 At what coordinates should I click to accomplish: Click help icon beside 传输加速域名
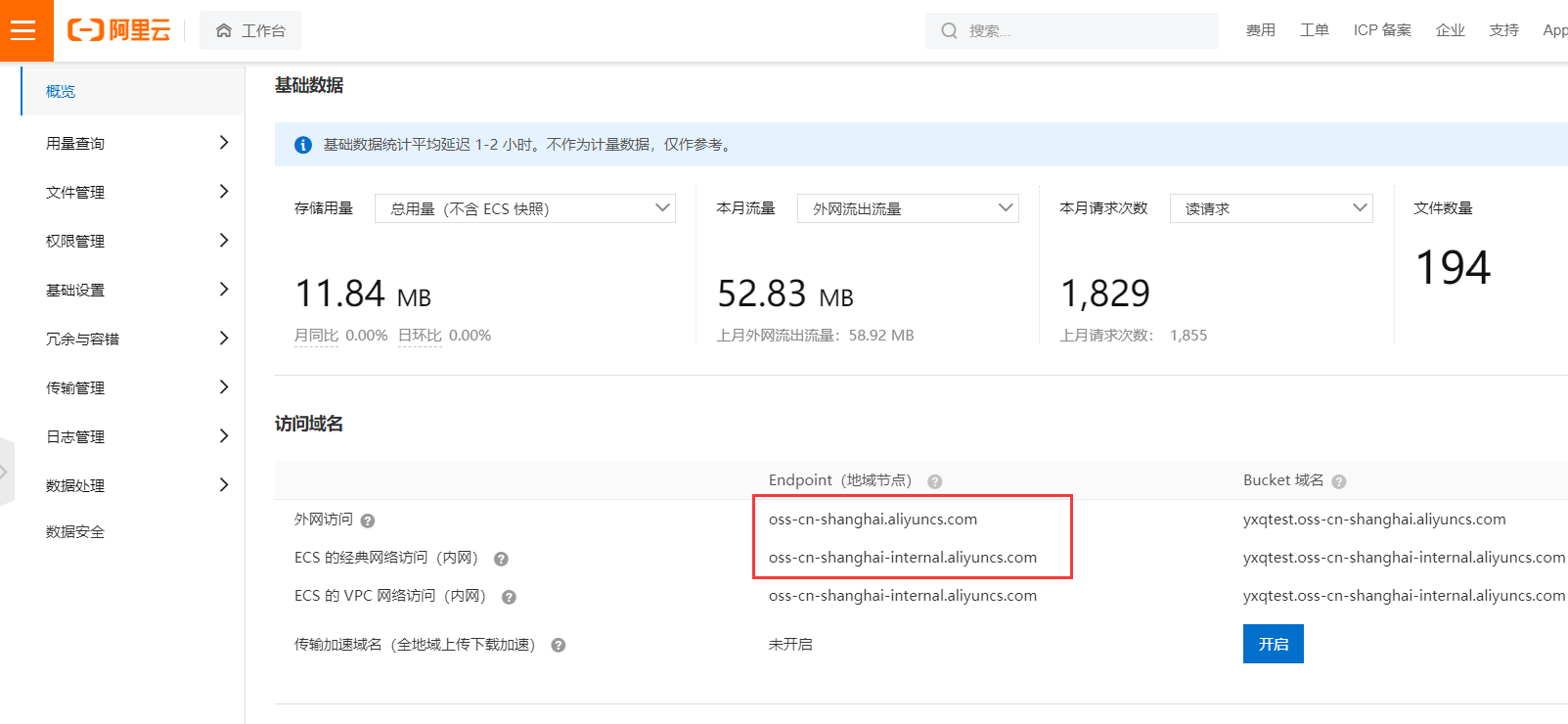[x=559, y=645]
